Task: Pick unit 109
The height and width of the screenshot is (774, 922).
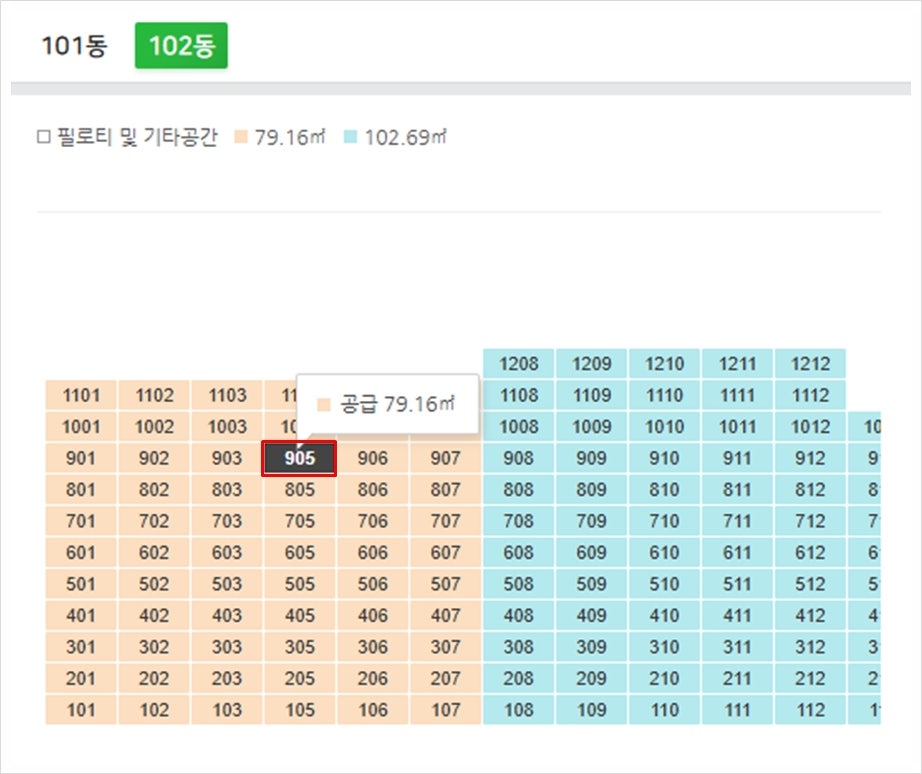Action: 591,710
